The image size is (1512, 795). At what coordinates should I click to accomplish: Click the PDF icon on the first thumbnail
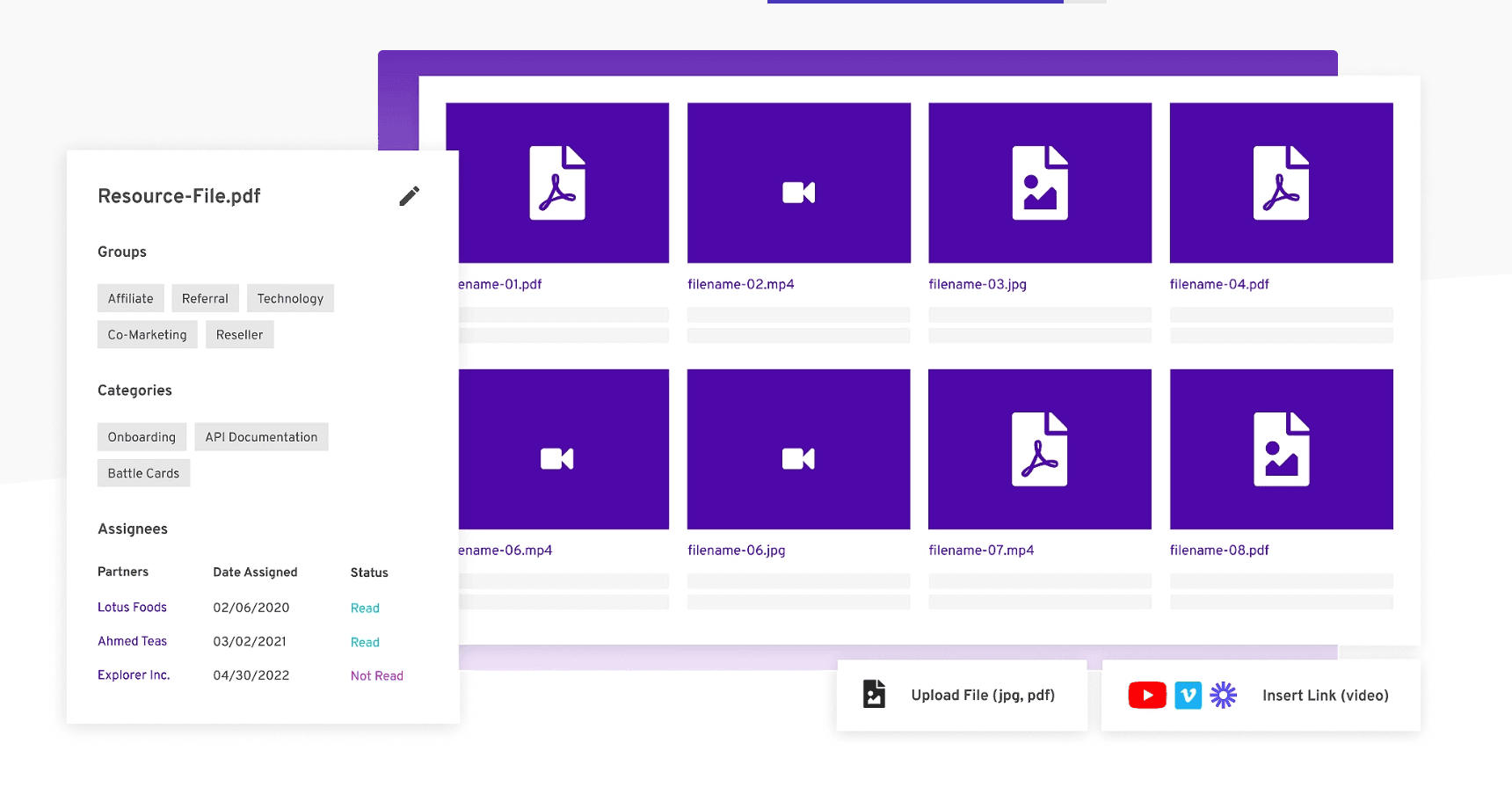(x=557, y=183)
